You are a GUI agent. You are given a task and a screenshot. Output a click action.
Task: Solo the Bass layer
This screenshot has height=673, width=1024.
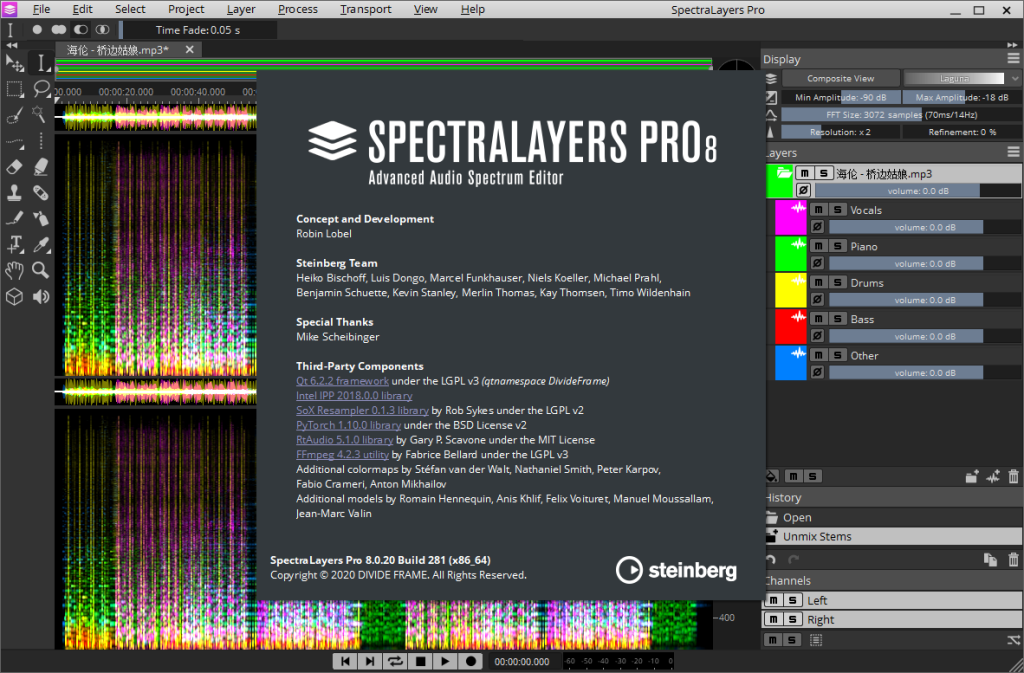point(838,319)
